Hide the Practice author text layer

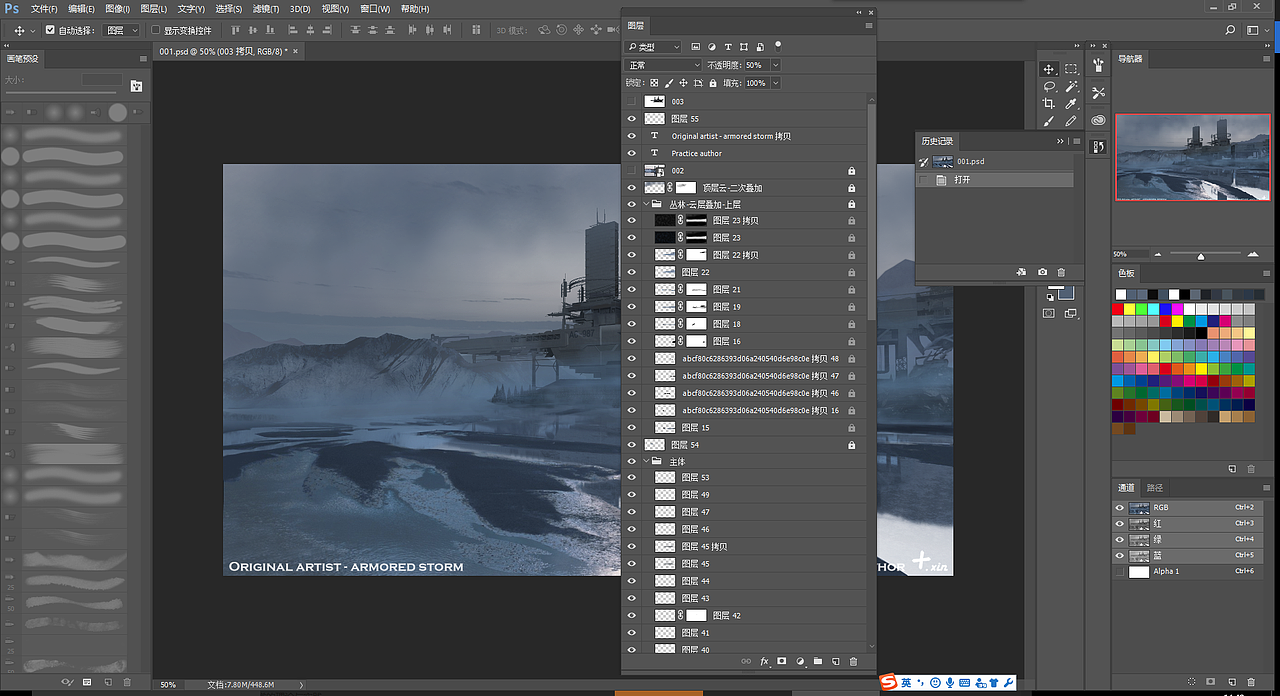[x=631, y=153]
